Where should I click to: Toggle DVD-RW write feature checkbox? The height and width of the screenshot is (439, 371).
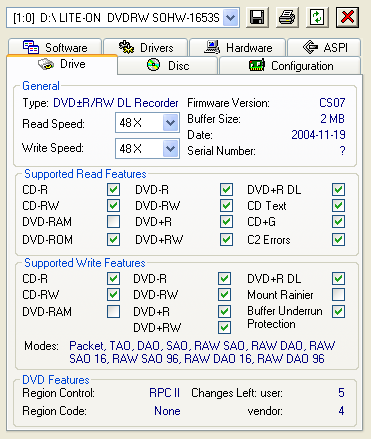coord(224,294)
